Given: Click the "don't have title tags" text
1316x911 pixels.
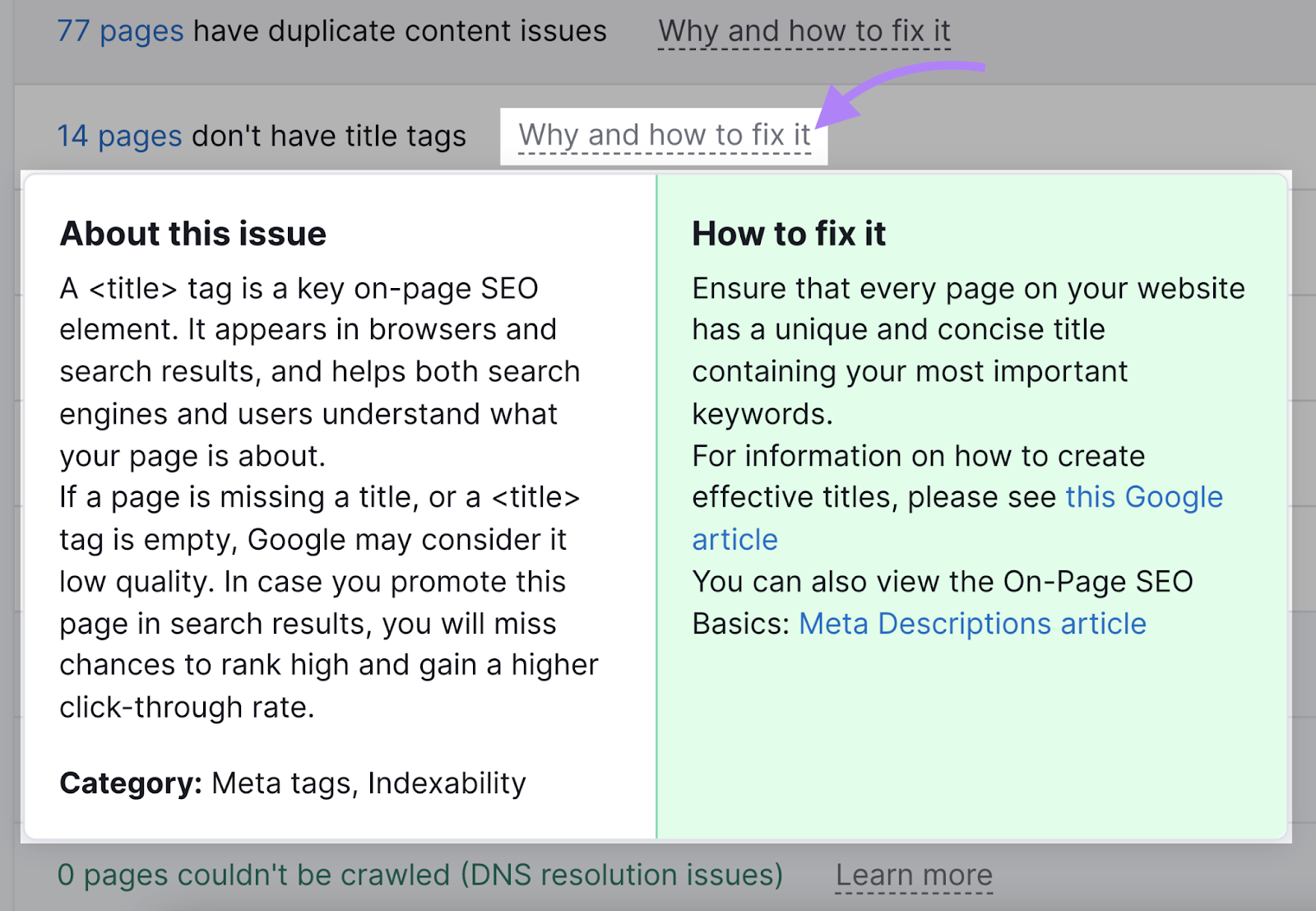Looking at the screenshot, I should click(329, 136).
